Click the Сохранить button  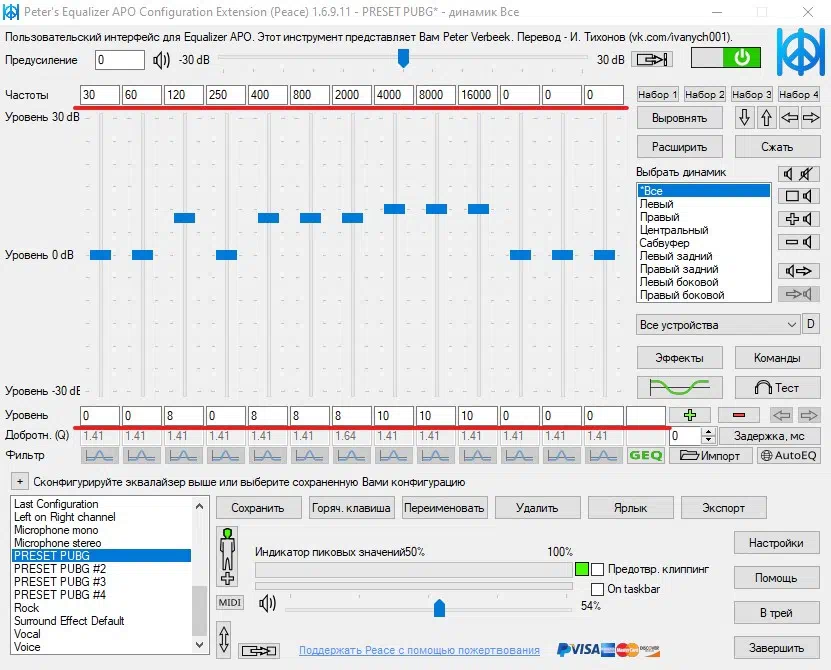(x=258, y=507)
